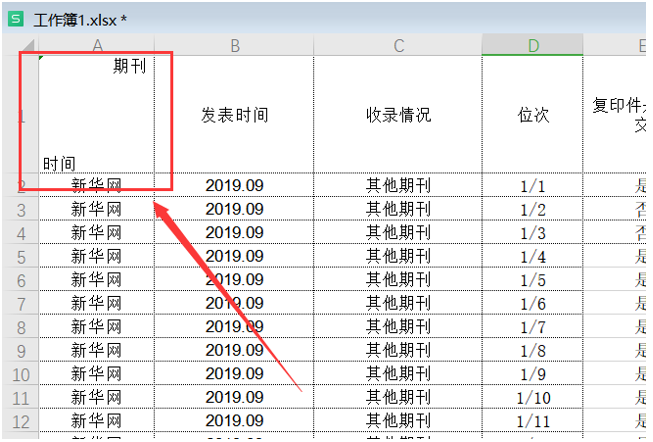
Task: Click the 工作簿1.xlsx title tab
Action: [x=80, y=20]
